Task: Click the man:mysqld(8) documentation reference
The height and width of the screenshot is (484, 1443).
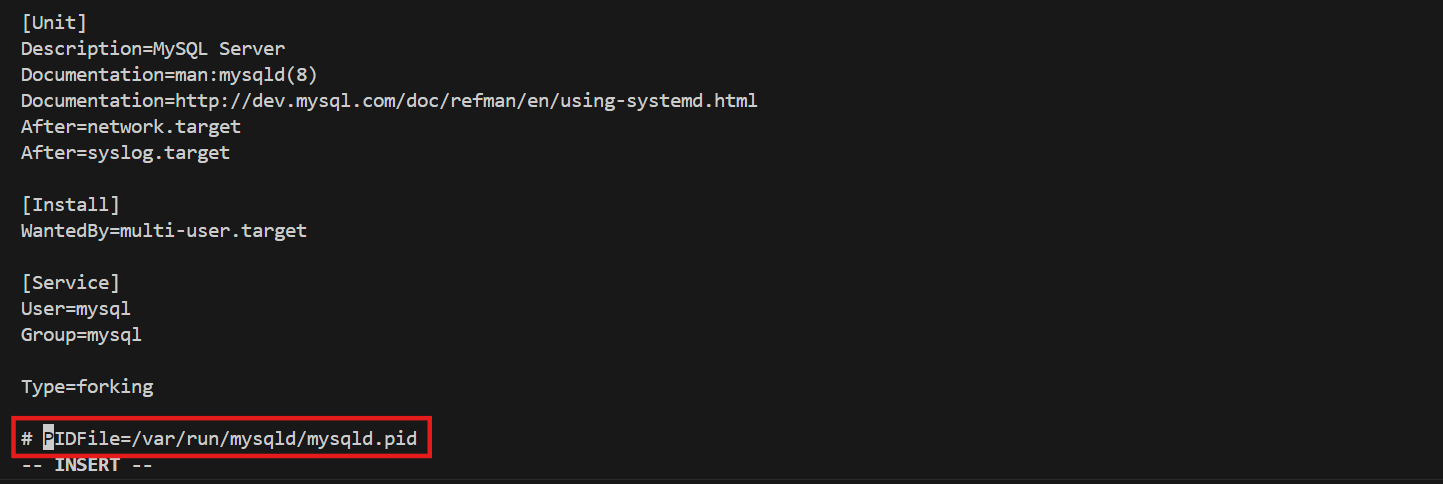Action: (x=246, y=74)
